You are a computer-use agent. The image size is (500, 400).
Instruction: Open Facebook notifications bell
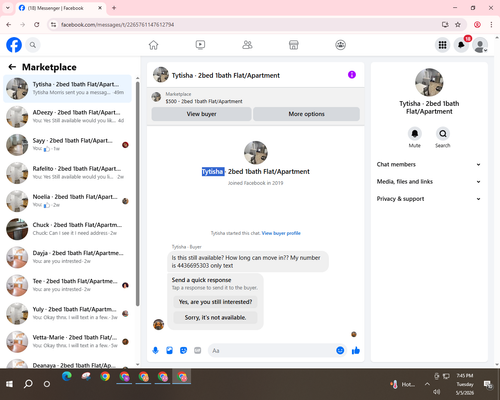461,45
